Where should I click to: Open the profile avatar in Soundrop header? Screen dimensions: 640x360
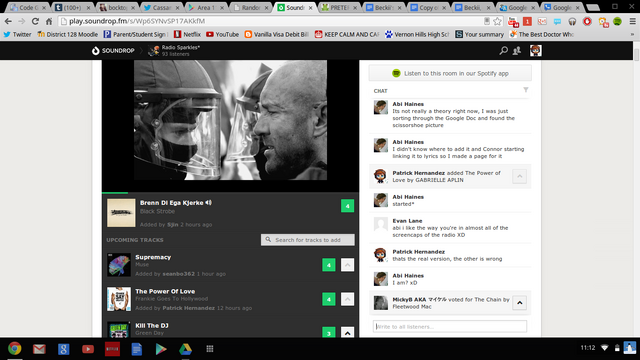[x=536, y=51]
